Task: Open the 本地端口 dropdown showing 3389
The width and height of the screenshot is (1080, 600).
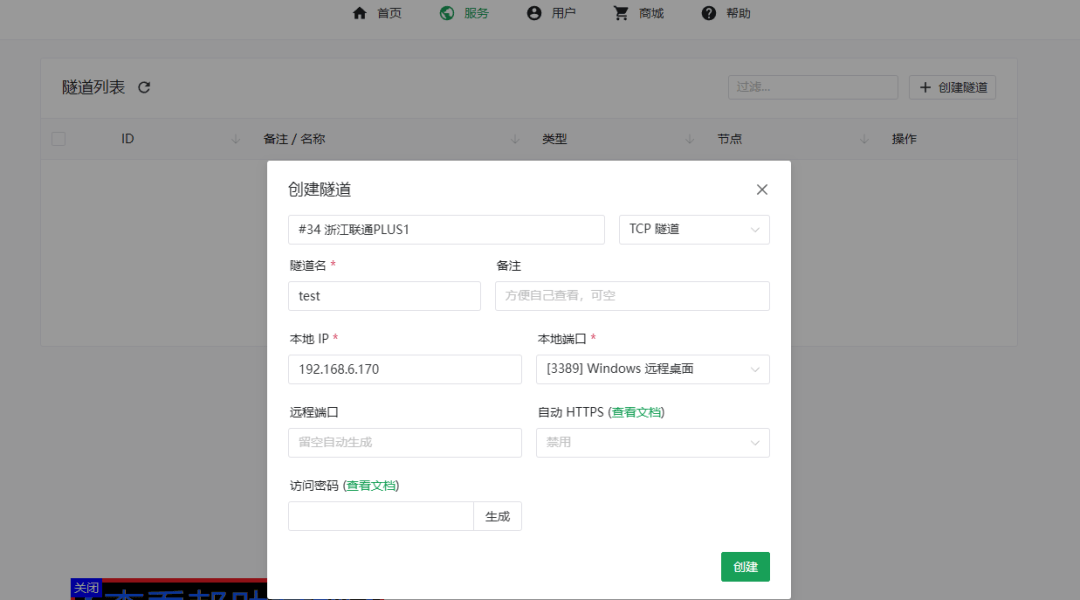Action: click(x=653, y=369)
